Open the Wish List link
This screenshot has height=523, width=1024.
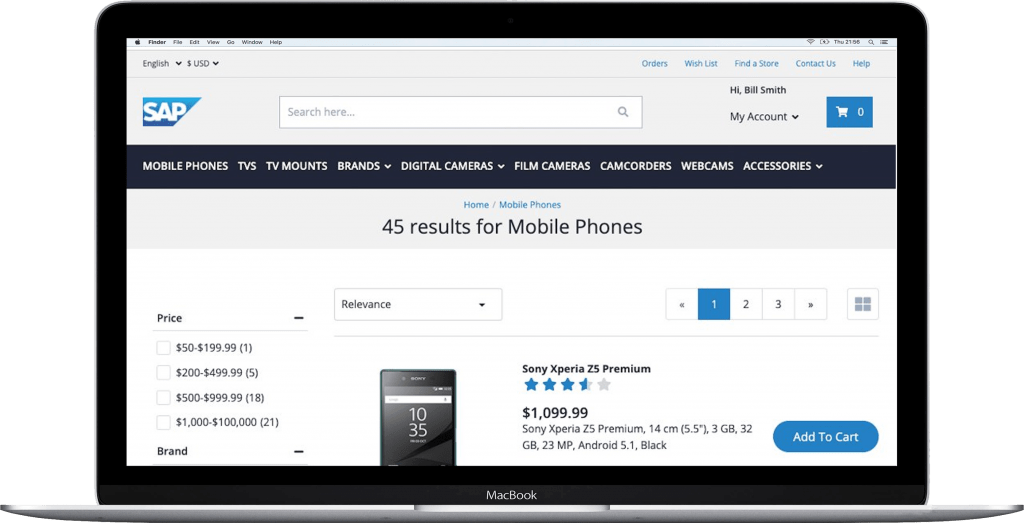700,64
